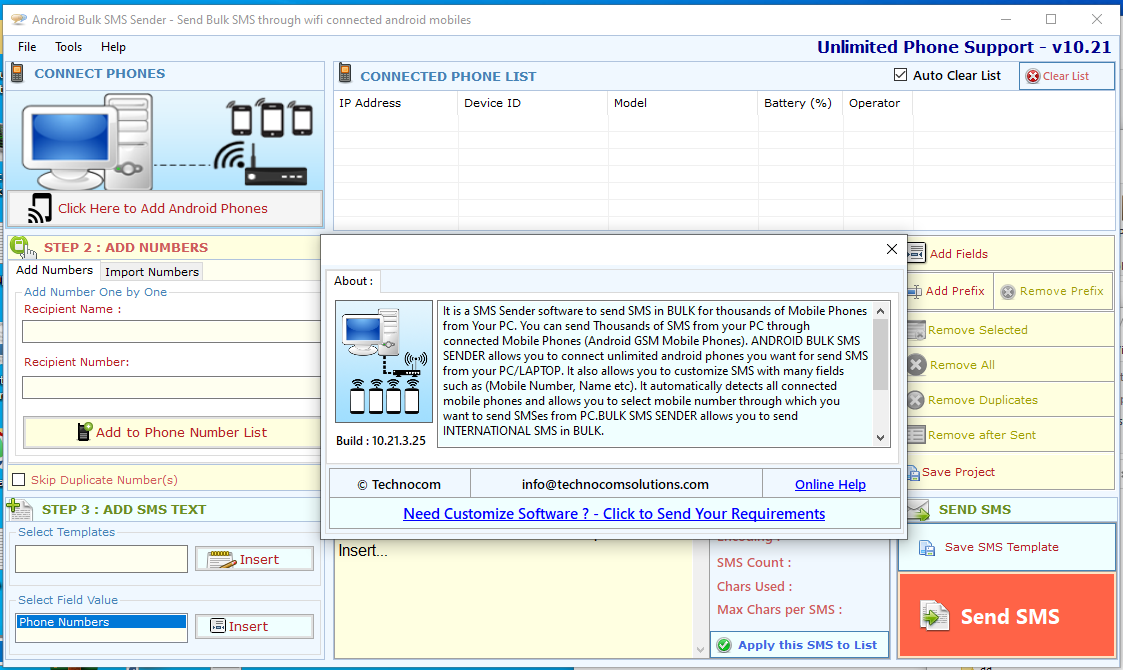Enable Skip Duplicate Number(s) checkbox
Viewport: 1123px width, 670px height.
[18, 480]
